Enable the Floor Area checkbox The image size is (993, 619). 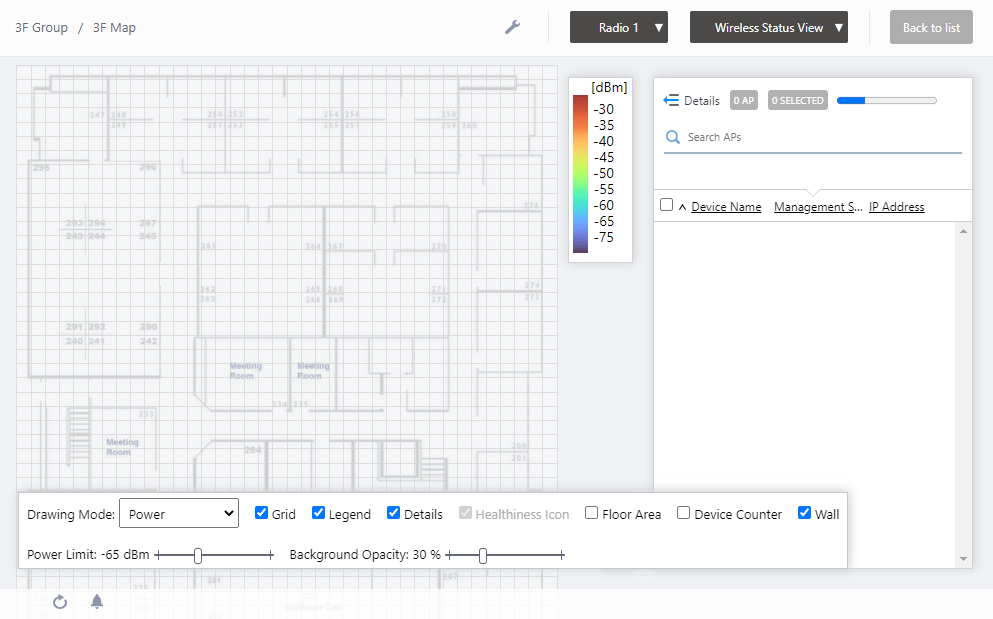click(x=592, y=514)
